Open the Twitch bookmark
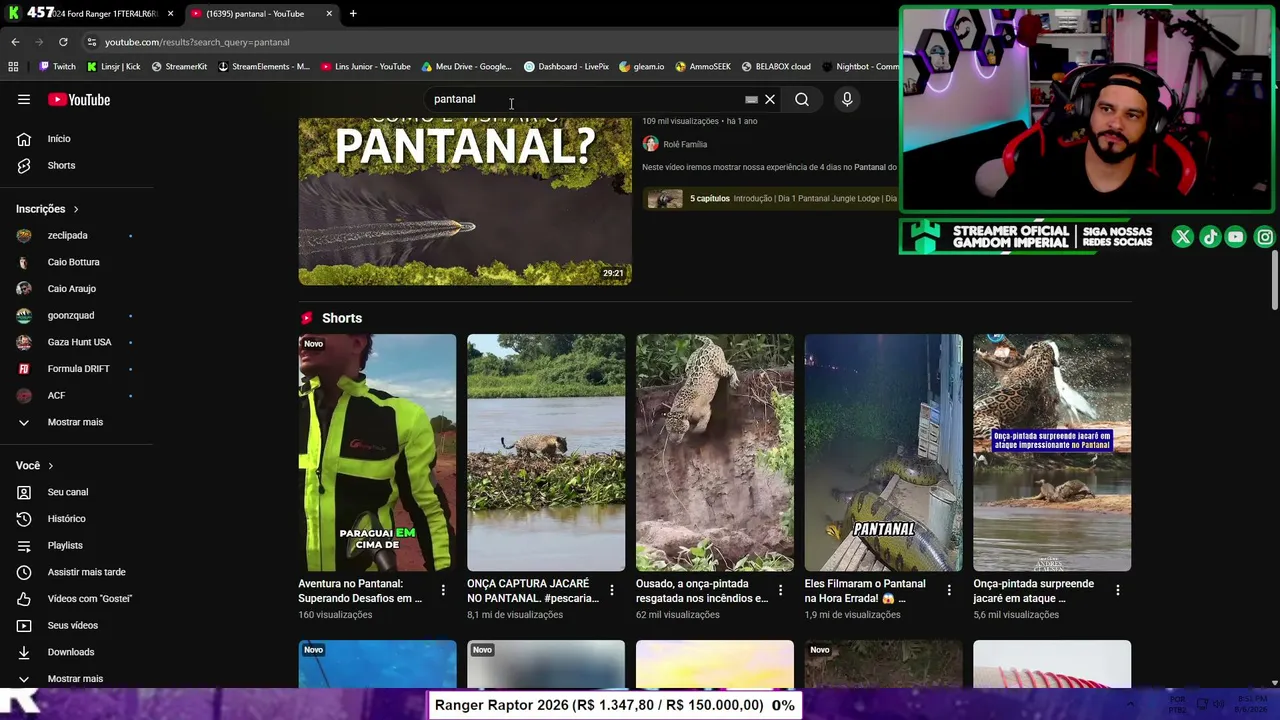The width and height of the screenshot is (1280, 720). (57, 67)
